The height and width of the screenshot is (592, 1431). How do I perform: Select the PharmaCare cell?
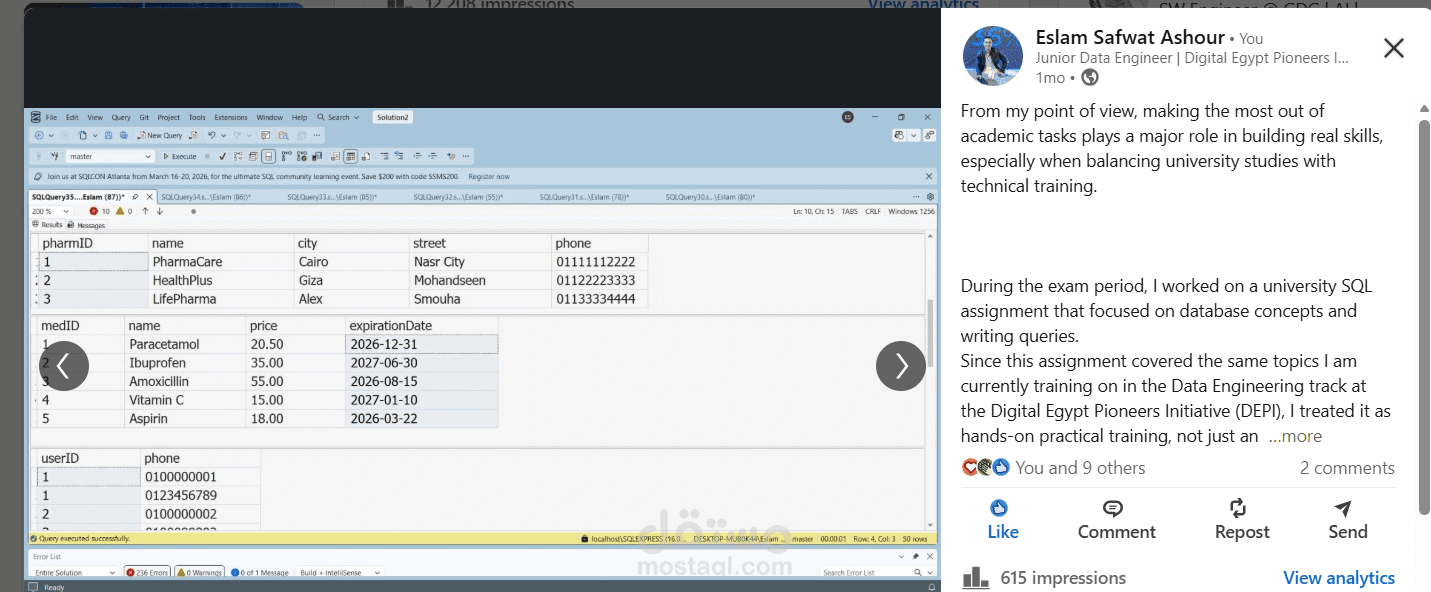220,262
